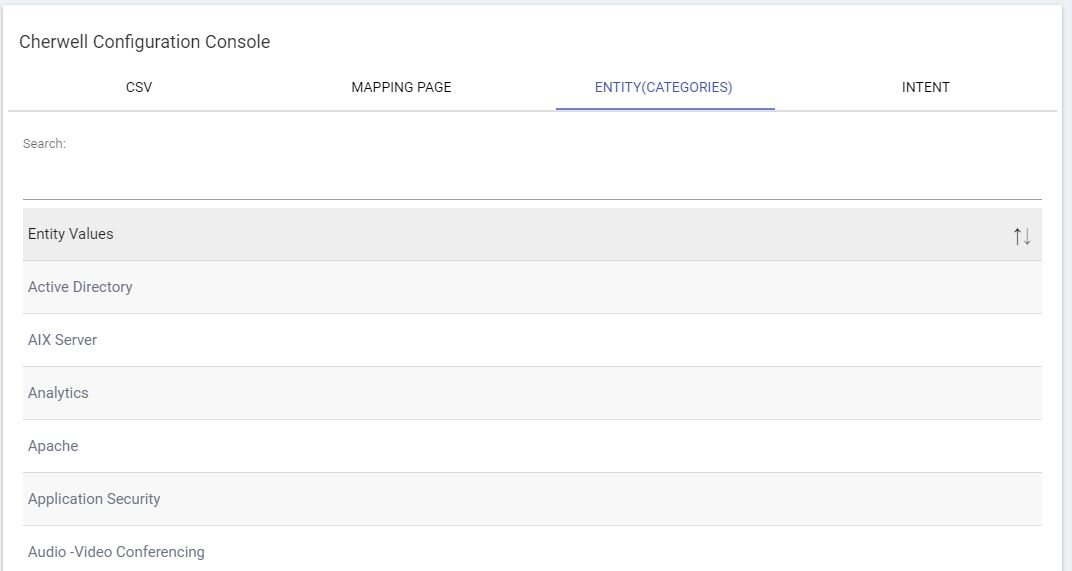The image size is (1072, 571).
Task: Click the sort arrows icon in header
Action: point(1021,236)
